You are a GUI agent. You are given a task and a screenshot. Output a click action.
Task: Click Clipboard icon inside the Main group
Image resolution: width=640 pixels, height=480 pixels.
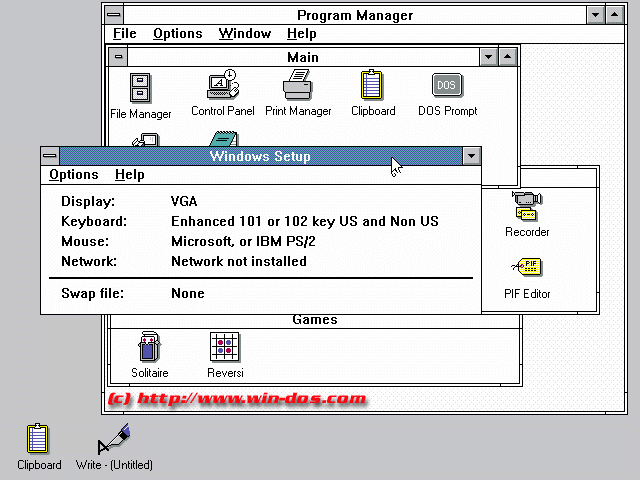coord(373,87)
